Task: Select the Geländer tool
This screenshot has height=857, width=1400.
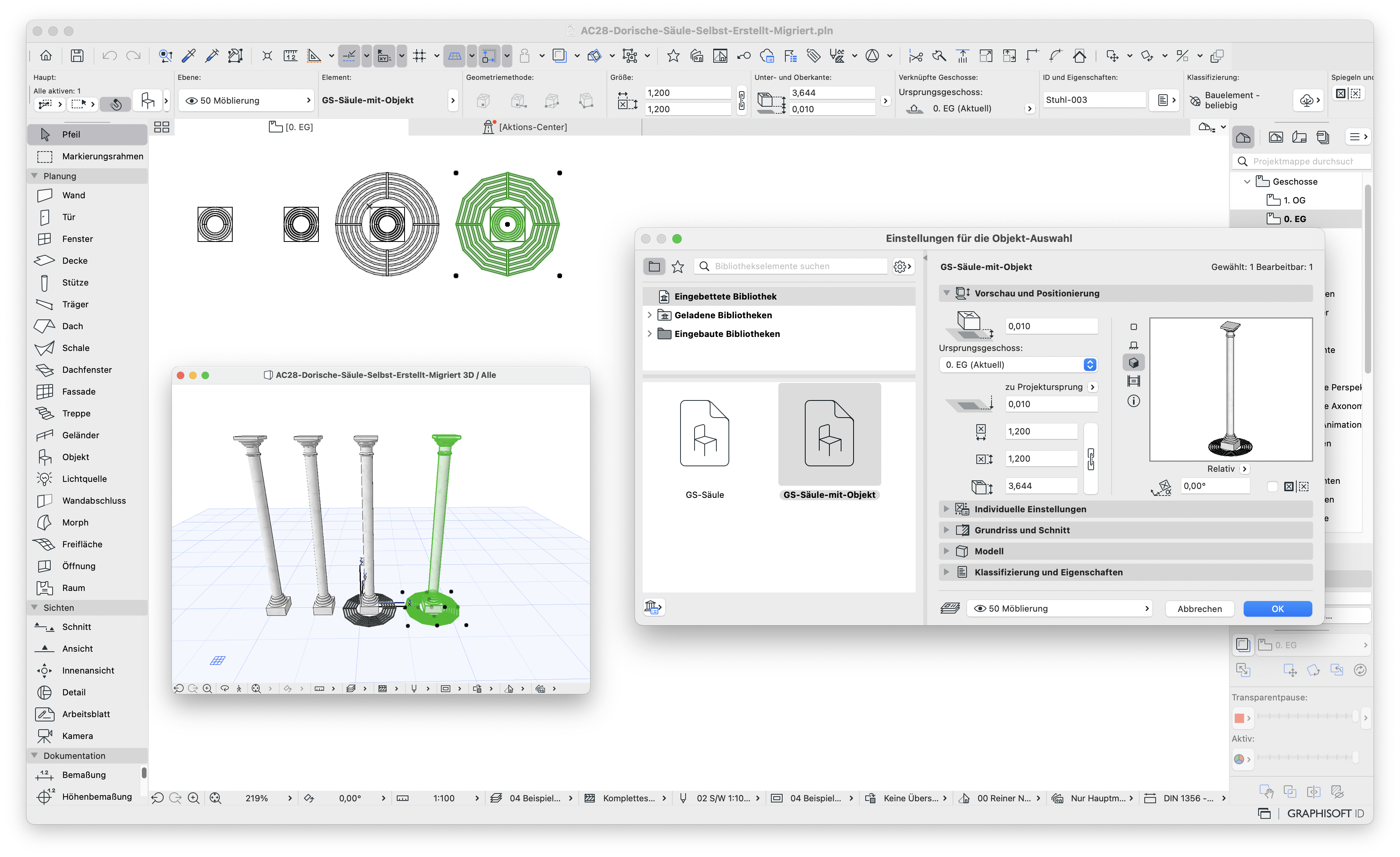Action: [x=87, y=435]
